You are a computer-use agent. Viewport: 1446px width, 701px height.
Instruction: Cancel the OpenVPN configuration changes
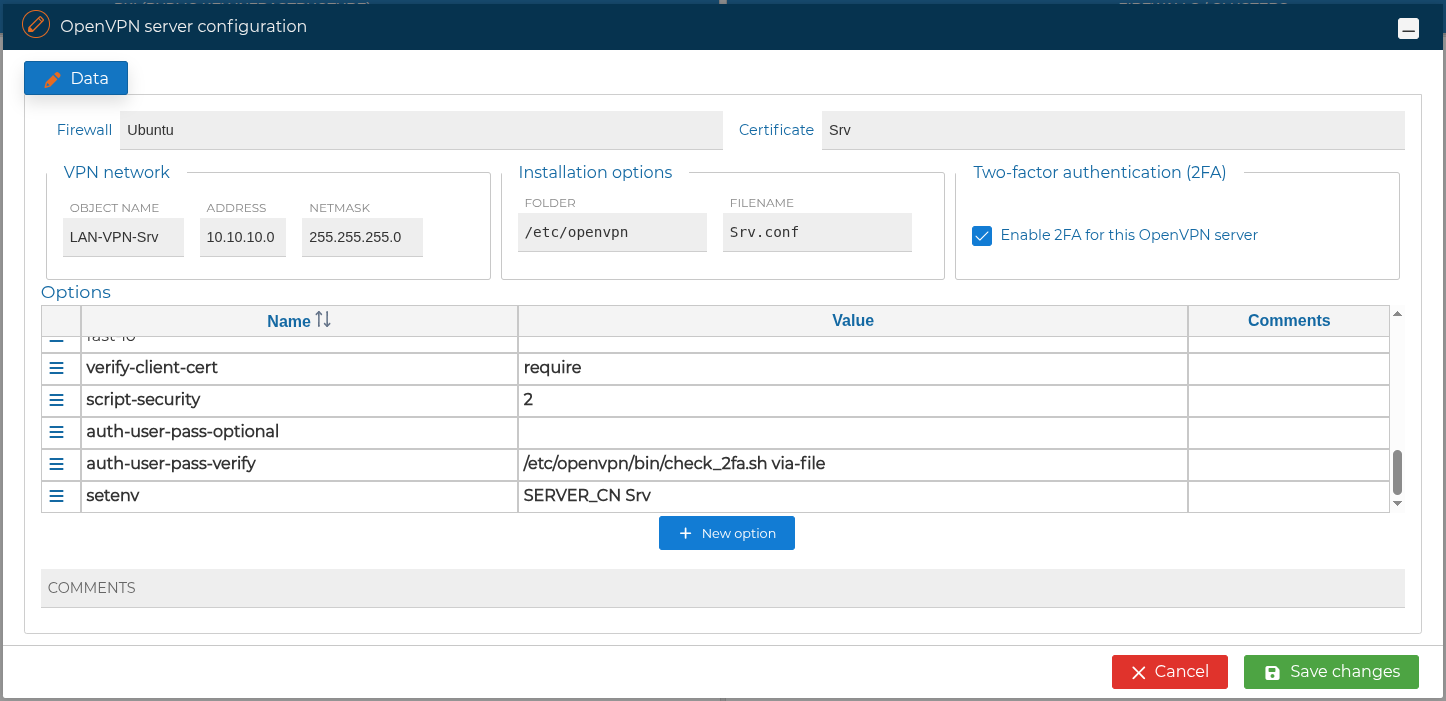click(1170, 672)
